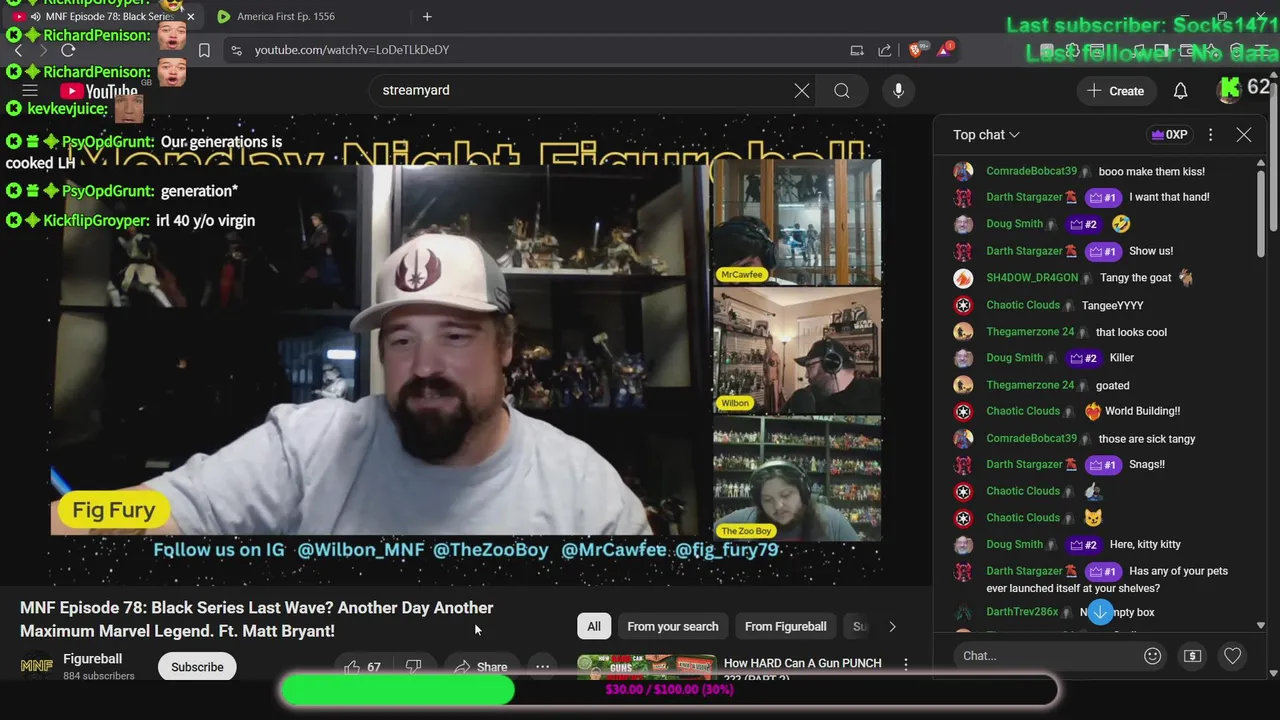Viewport: 1280px width, 720px height.
Task: Send a heart reaction in chat
Action: pyautogui.click(x=1232, y=656)
